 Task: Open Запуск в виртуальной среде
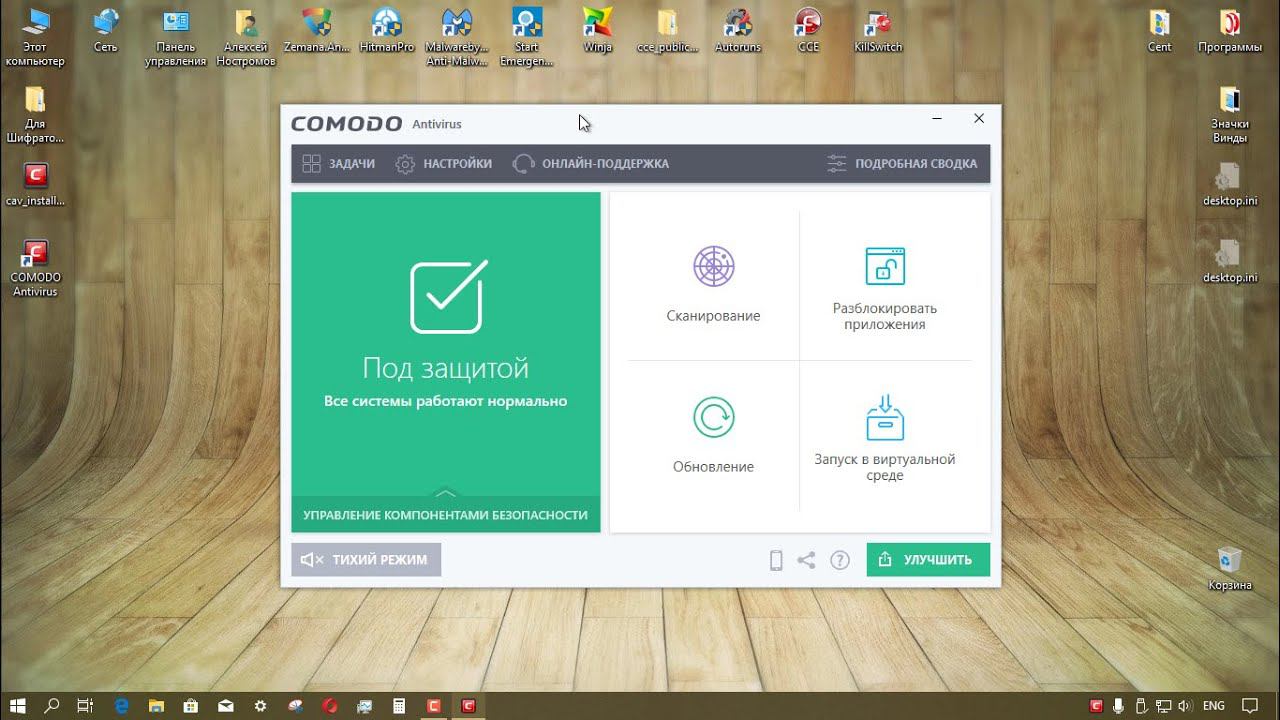(x=885, y=436)
